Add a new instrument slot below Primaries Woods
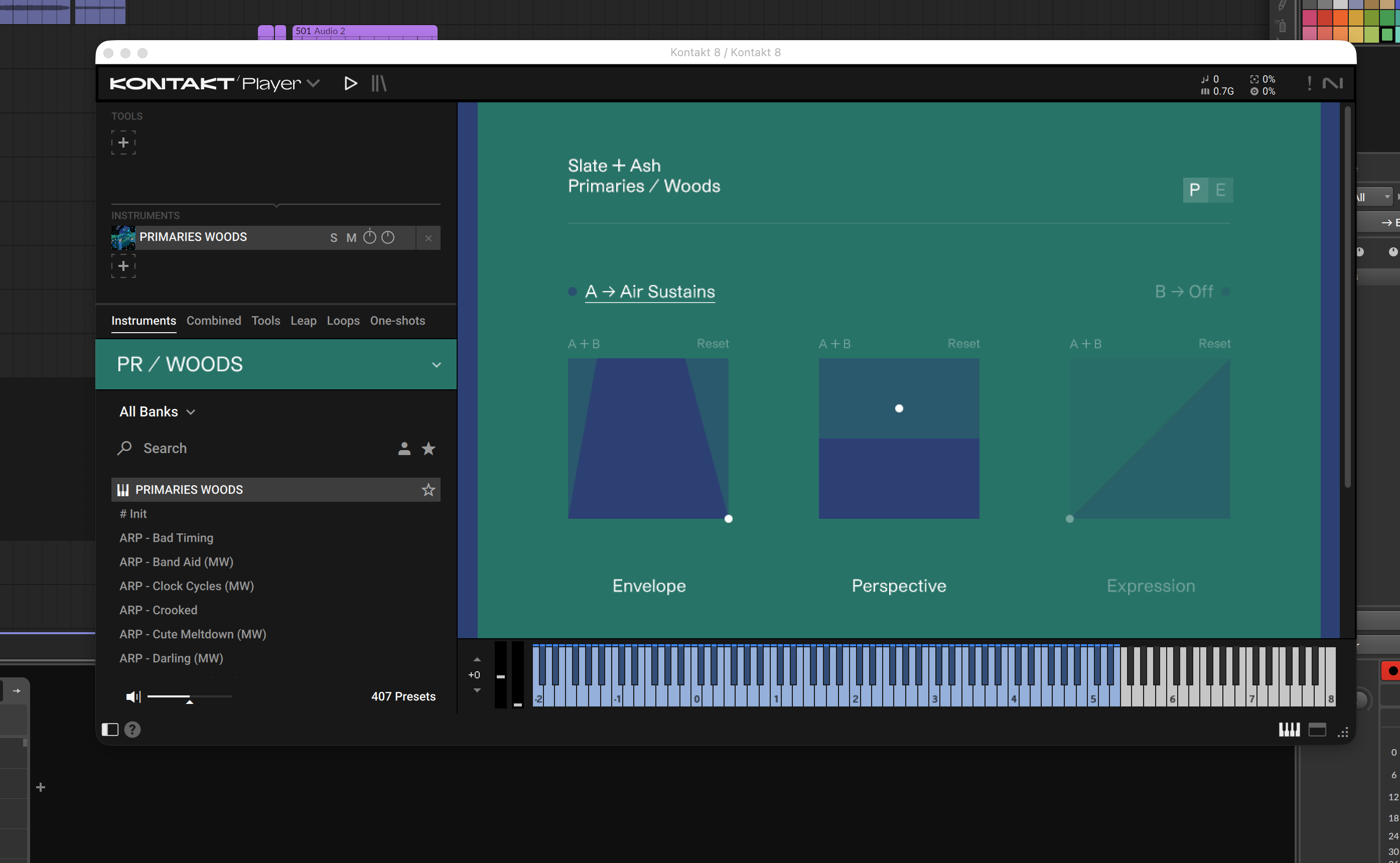The width and height of the screenshot is (1400, 863). [x=123, y=266]
